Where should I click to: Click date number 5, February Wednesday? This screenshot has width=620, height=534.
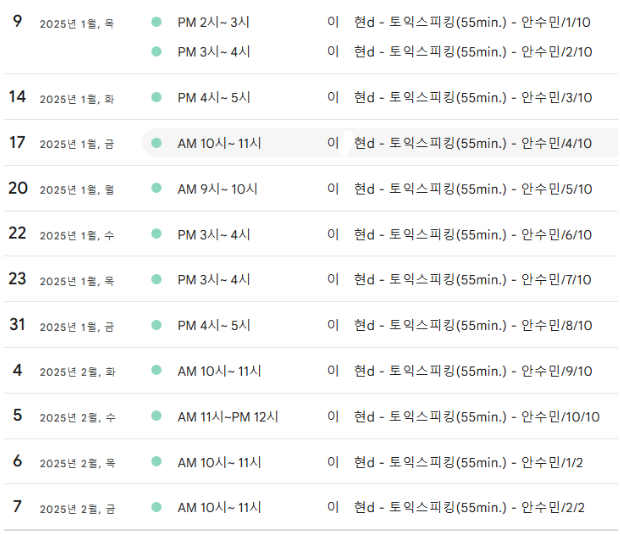pyautogui.click(x=17, y=416)
